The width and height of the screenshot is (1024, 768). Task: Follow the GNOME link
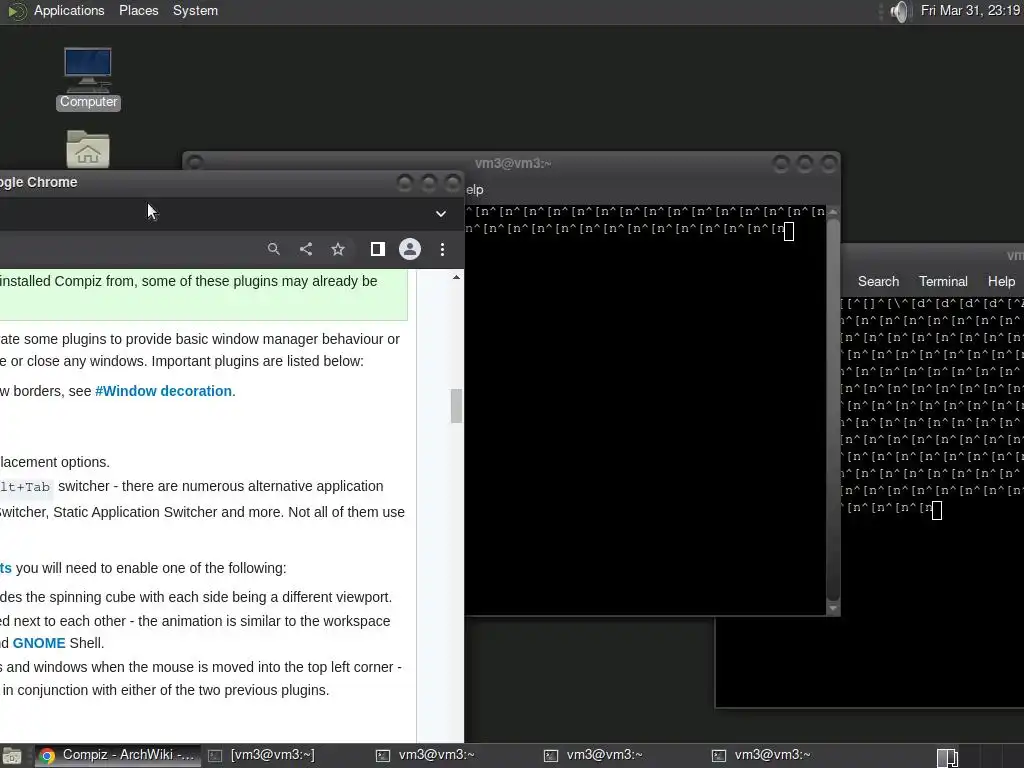[39, 643]
